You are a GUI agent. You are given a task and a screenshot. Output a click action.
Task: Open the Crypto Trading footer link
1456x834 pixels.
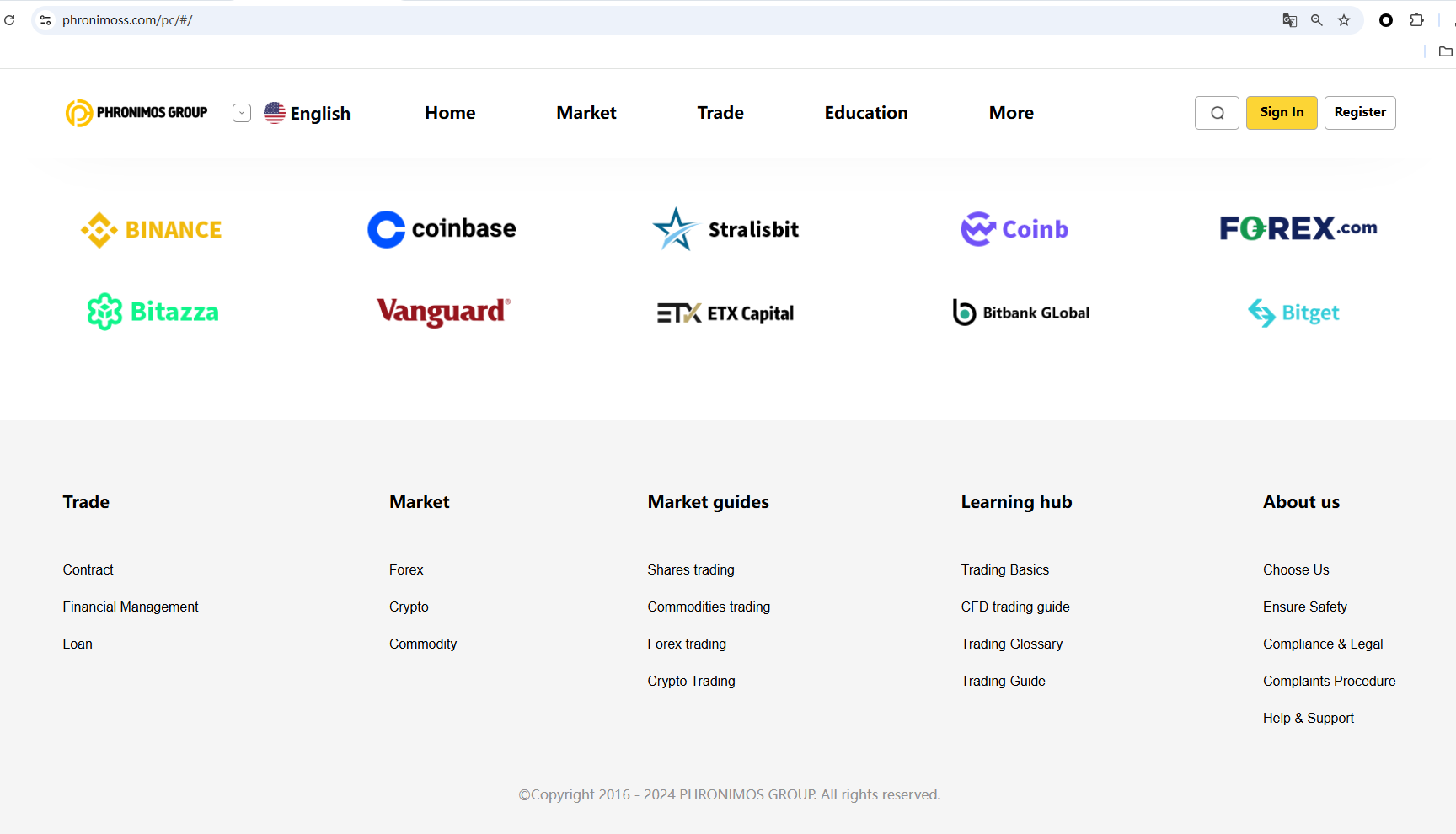691,681
